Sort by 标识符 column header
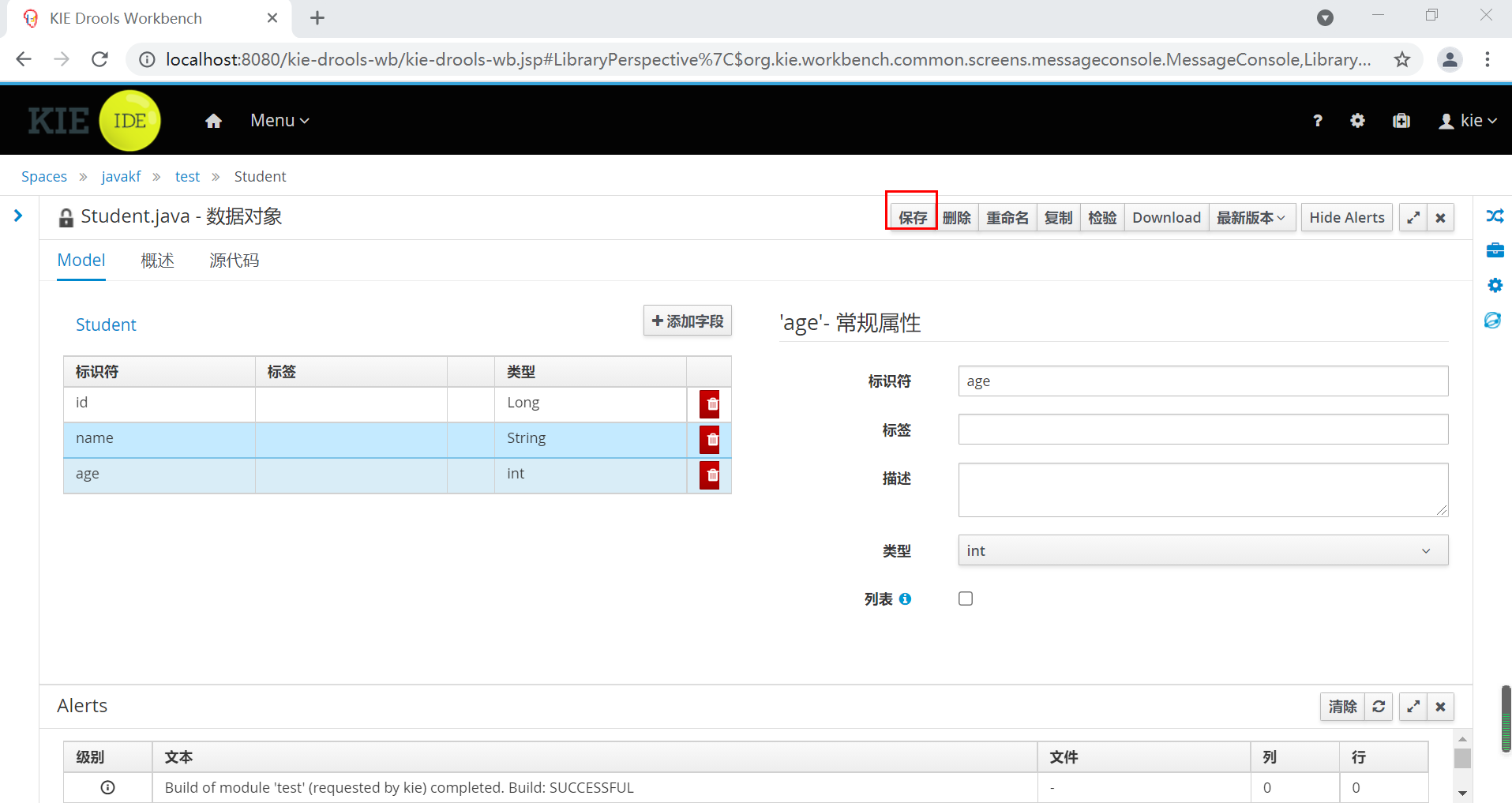 point(159,372)
